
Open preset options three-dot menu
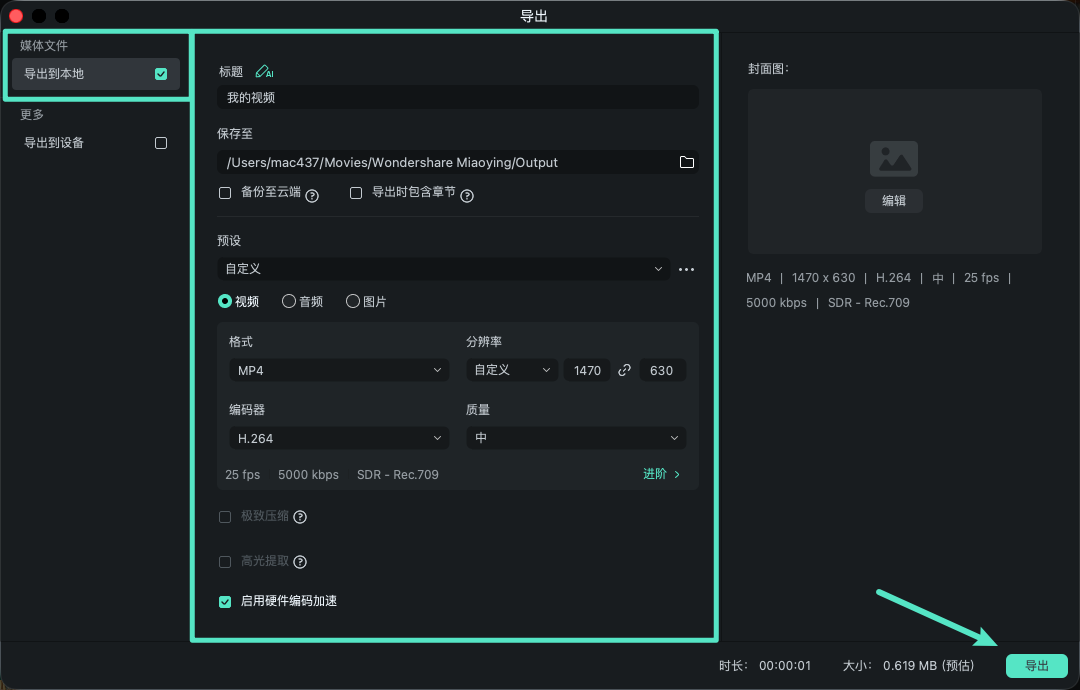pos(686,269)
